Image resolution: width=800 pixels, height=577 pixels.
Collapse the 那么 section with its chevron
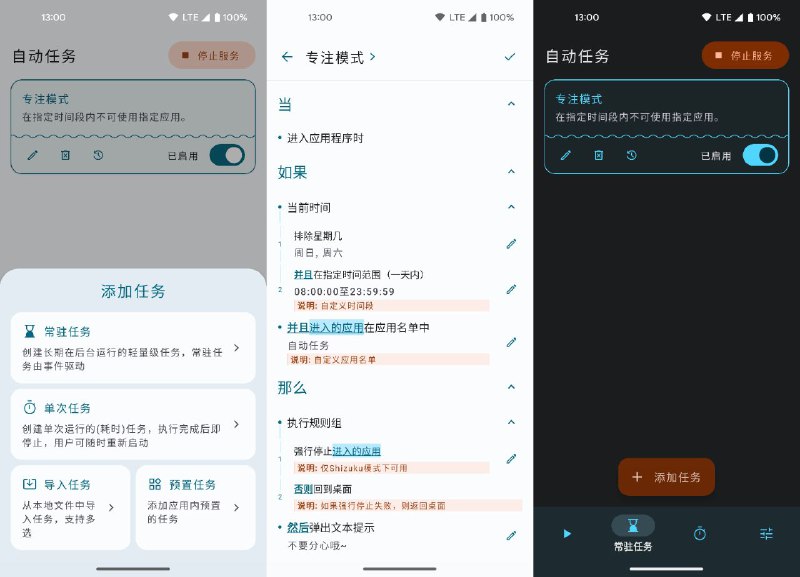[x=512, y=388]
